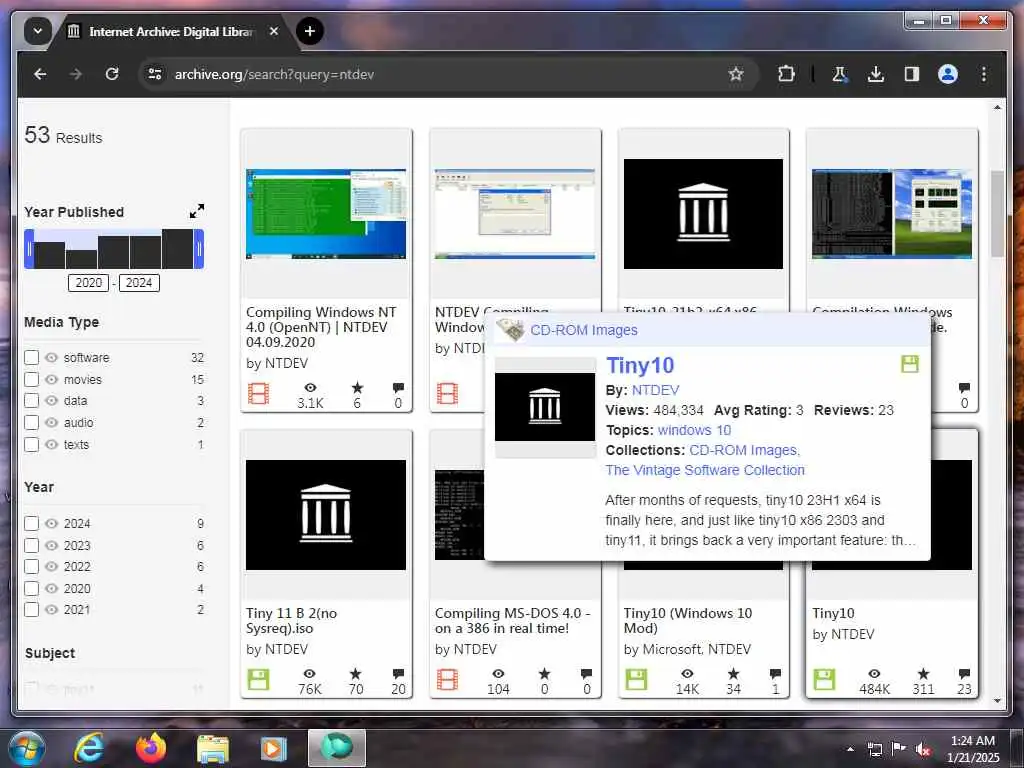Open the user profile avatar
1024x768 pixels.
[x=948, y=74]
